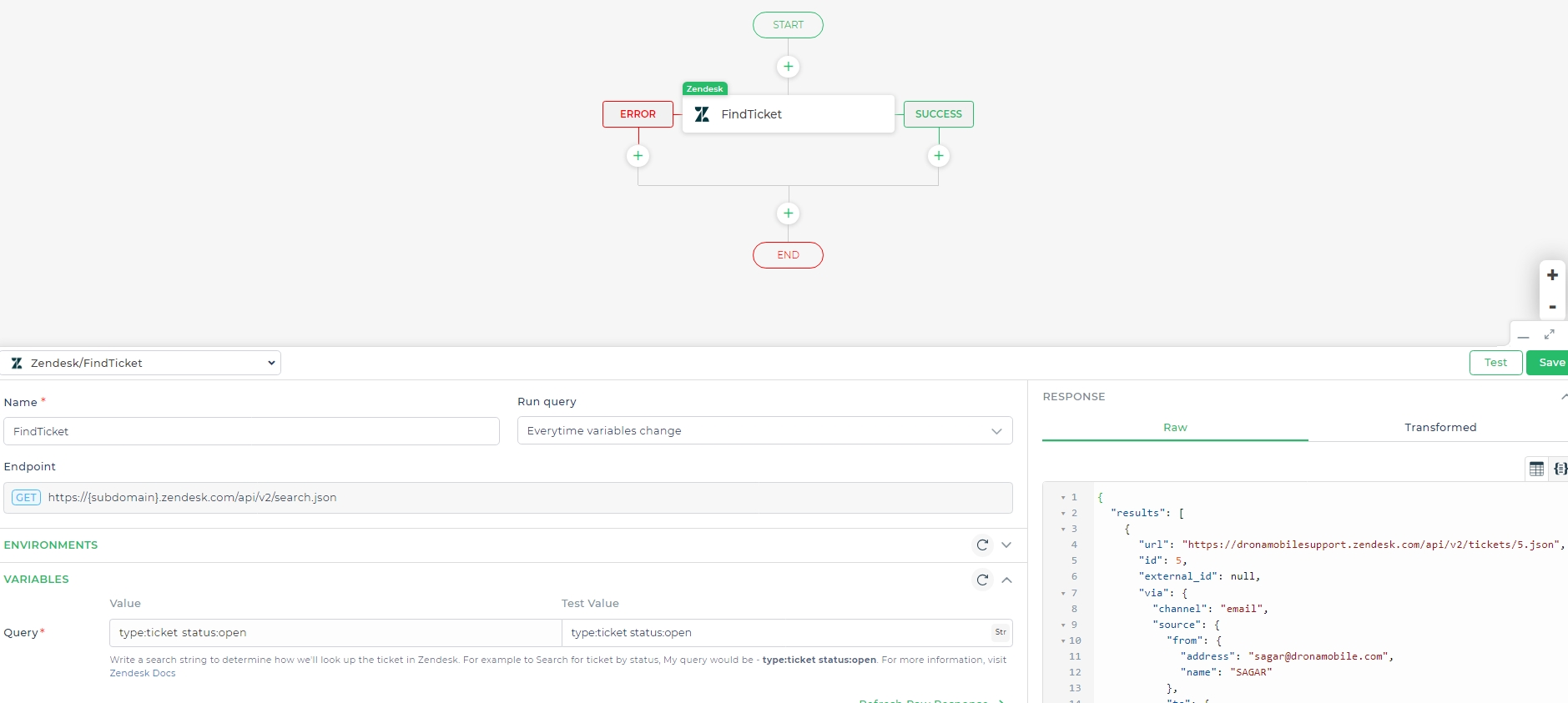Open the Run query dropdown
Viewport: 1568px width, 703px height.
tap(764, 430)
